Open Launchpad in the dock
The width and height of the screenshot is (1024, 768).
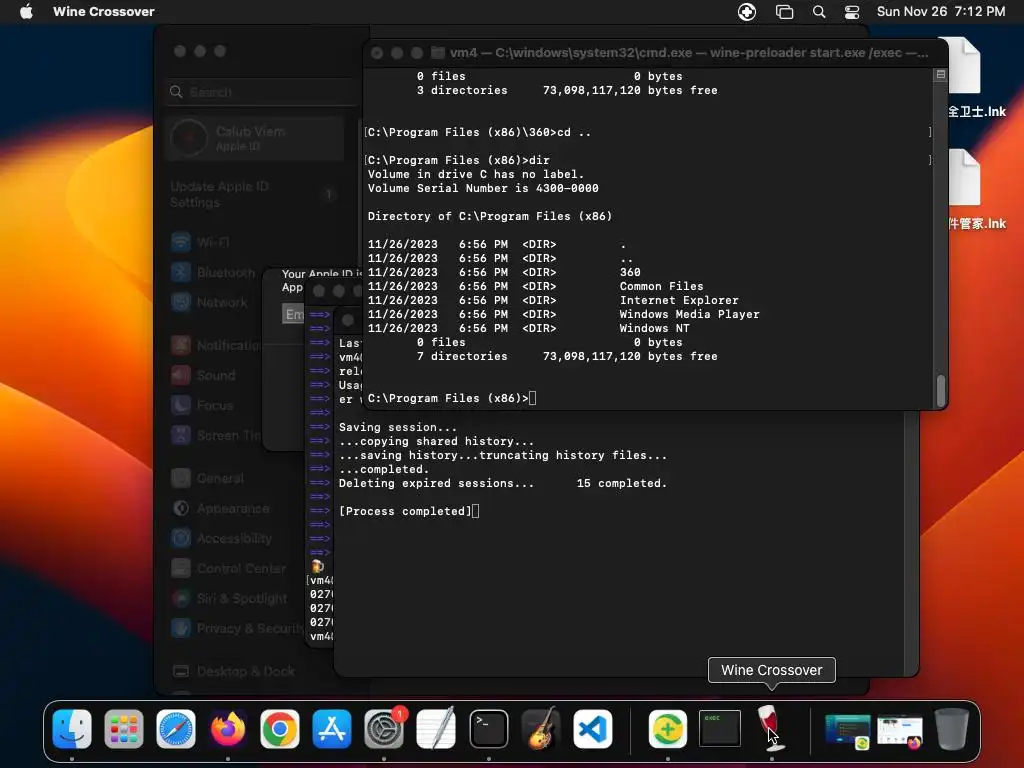click(123, 729)
